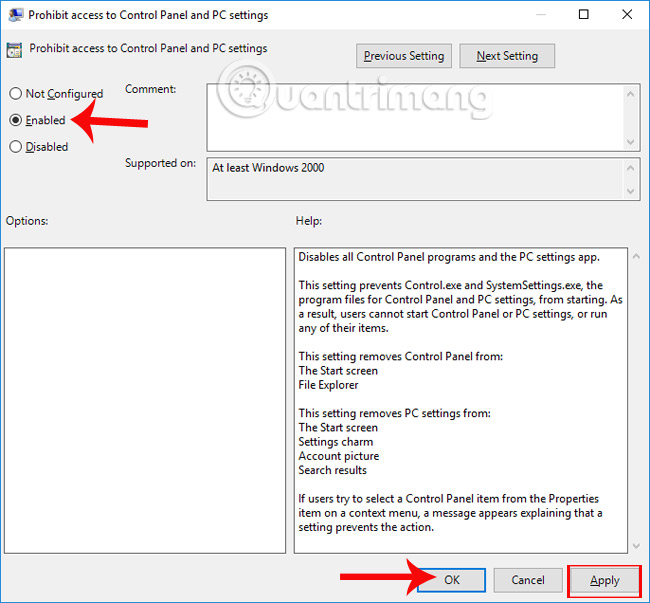
Task: Click the 'Comment:' label
Action: [150, 89]
